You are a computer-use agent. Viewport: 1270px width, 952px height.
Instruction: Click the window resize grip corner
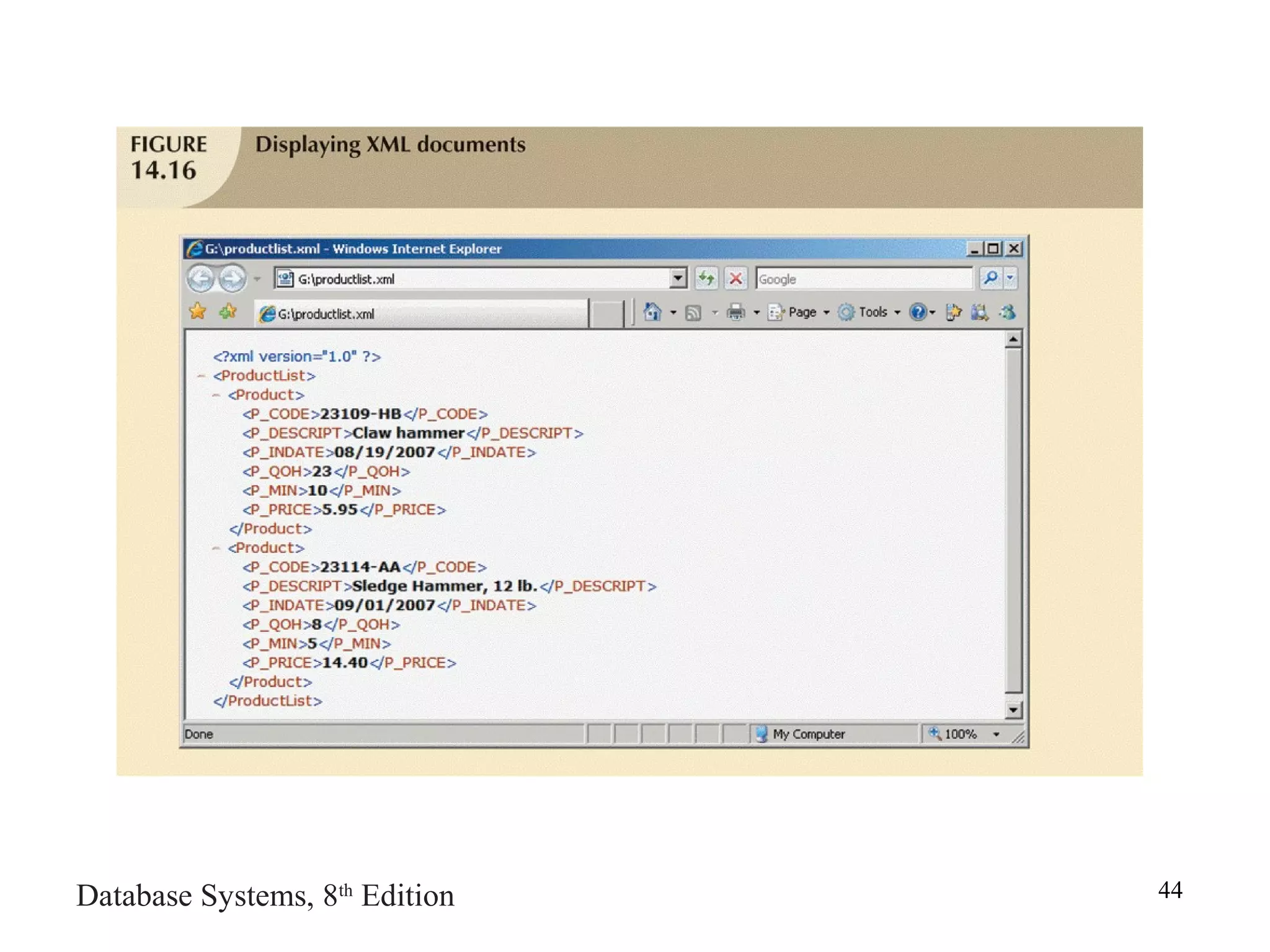point(1018,736)
